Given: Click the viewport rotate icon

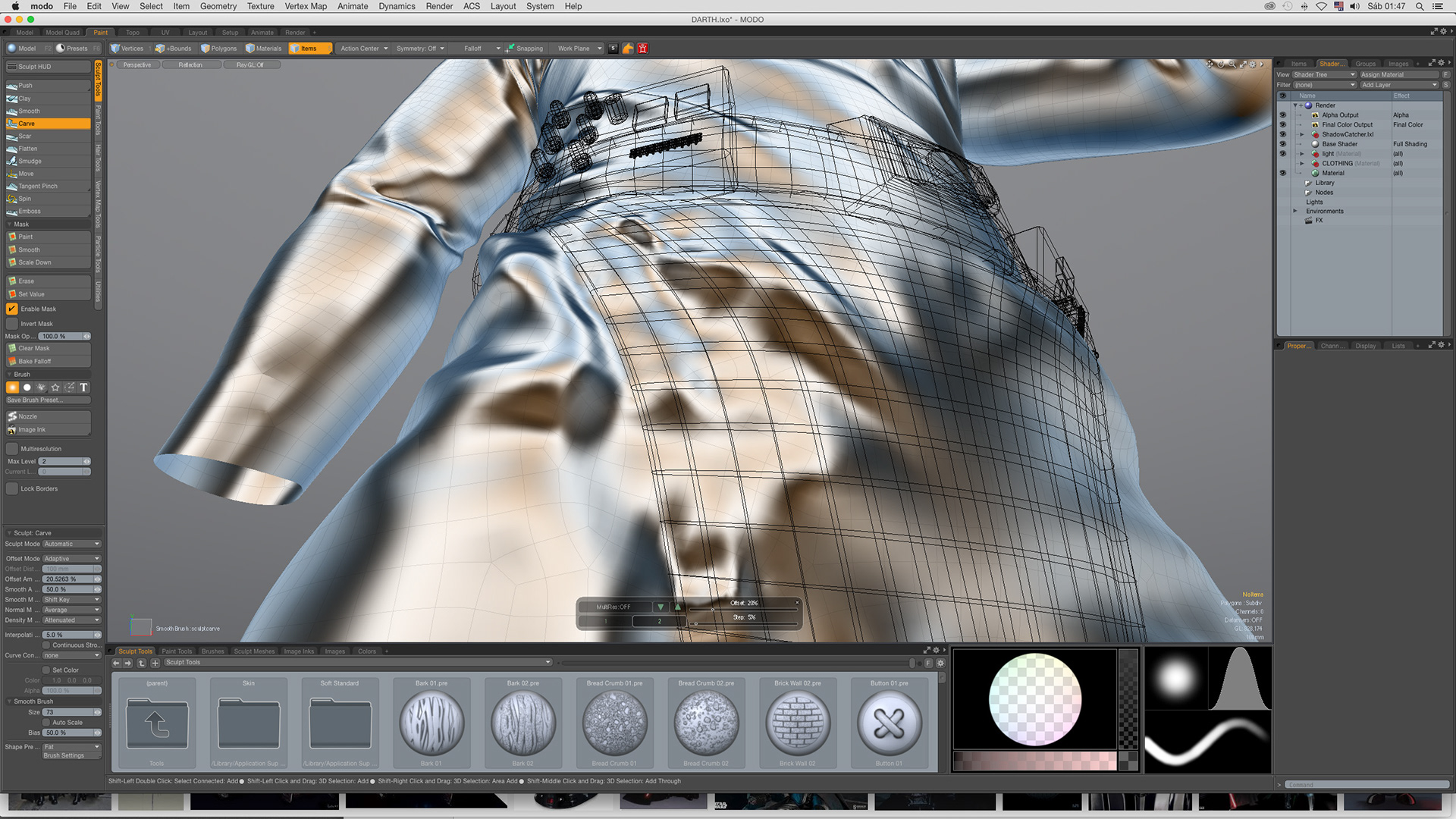Looking at the screenshot, I should coord(1221,64).
